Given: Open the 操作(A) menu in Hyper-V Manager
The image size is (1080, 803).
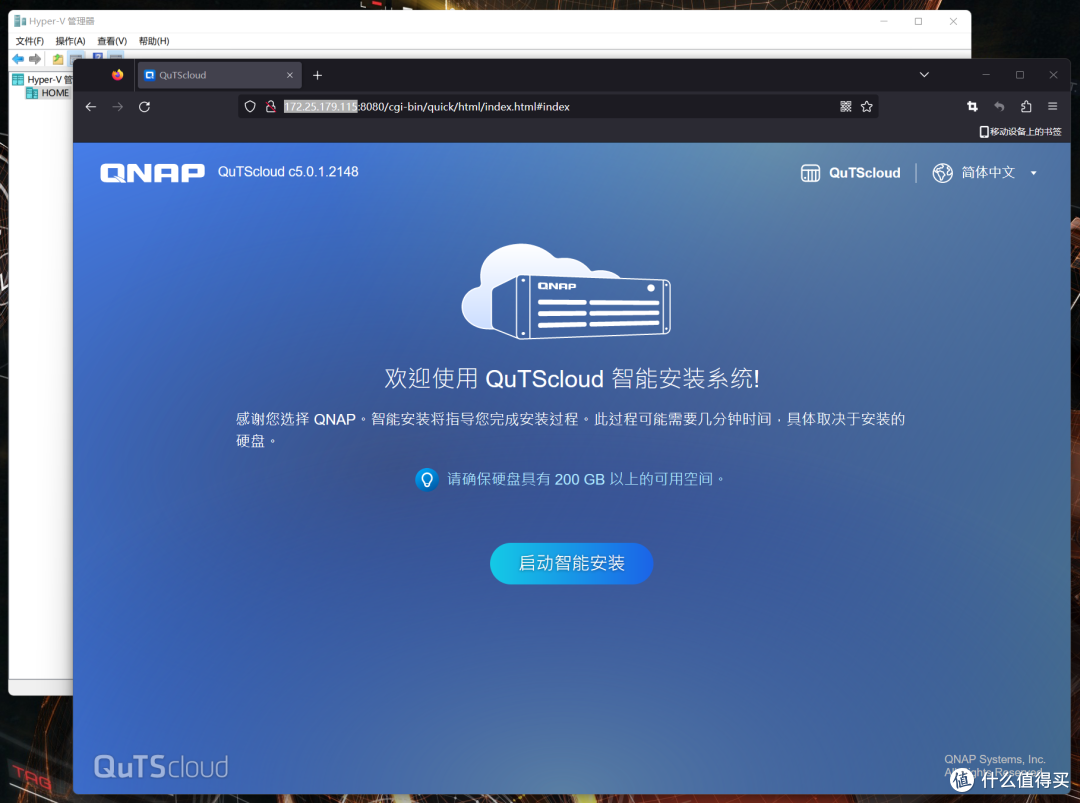Looking at the screenshot, I should [x=70, y=41].
